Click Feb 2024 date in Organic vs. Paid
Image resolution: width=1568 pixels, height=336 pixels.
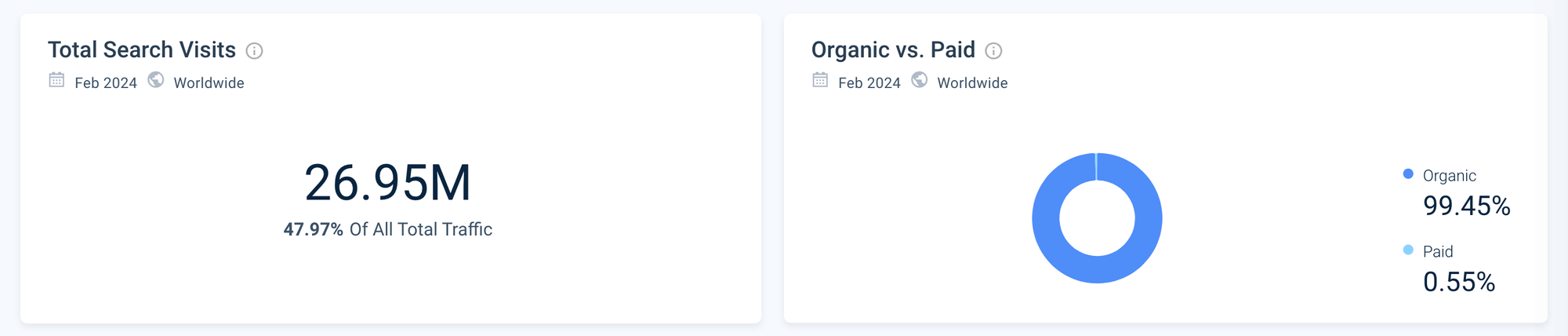point(869,83)
